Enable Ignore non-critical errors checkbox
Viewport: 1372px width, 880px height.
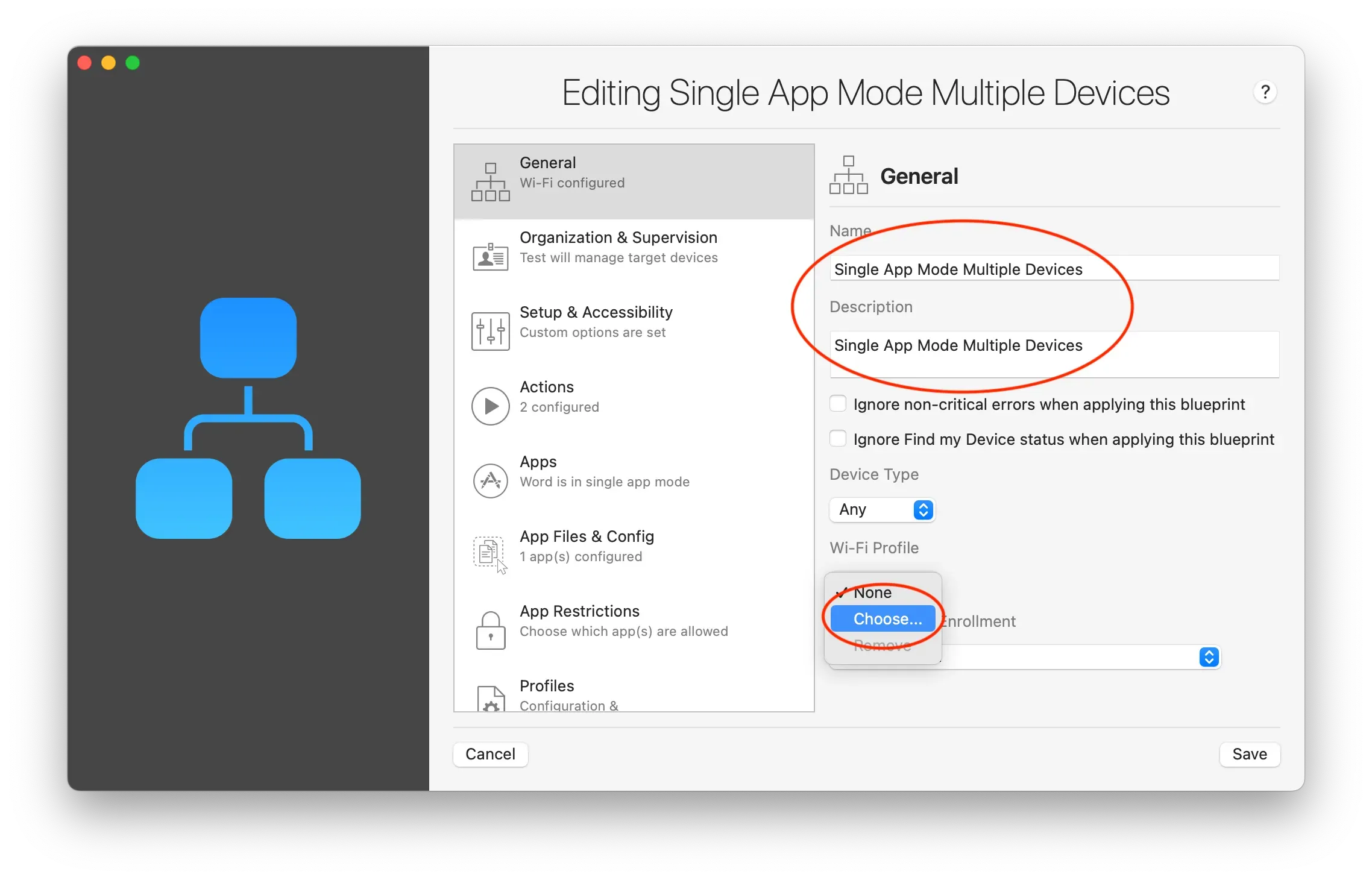[x=838, y=404]
